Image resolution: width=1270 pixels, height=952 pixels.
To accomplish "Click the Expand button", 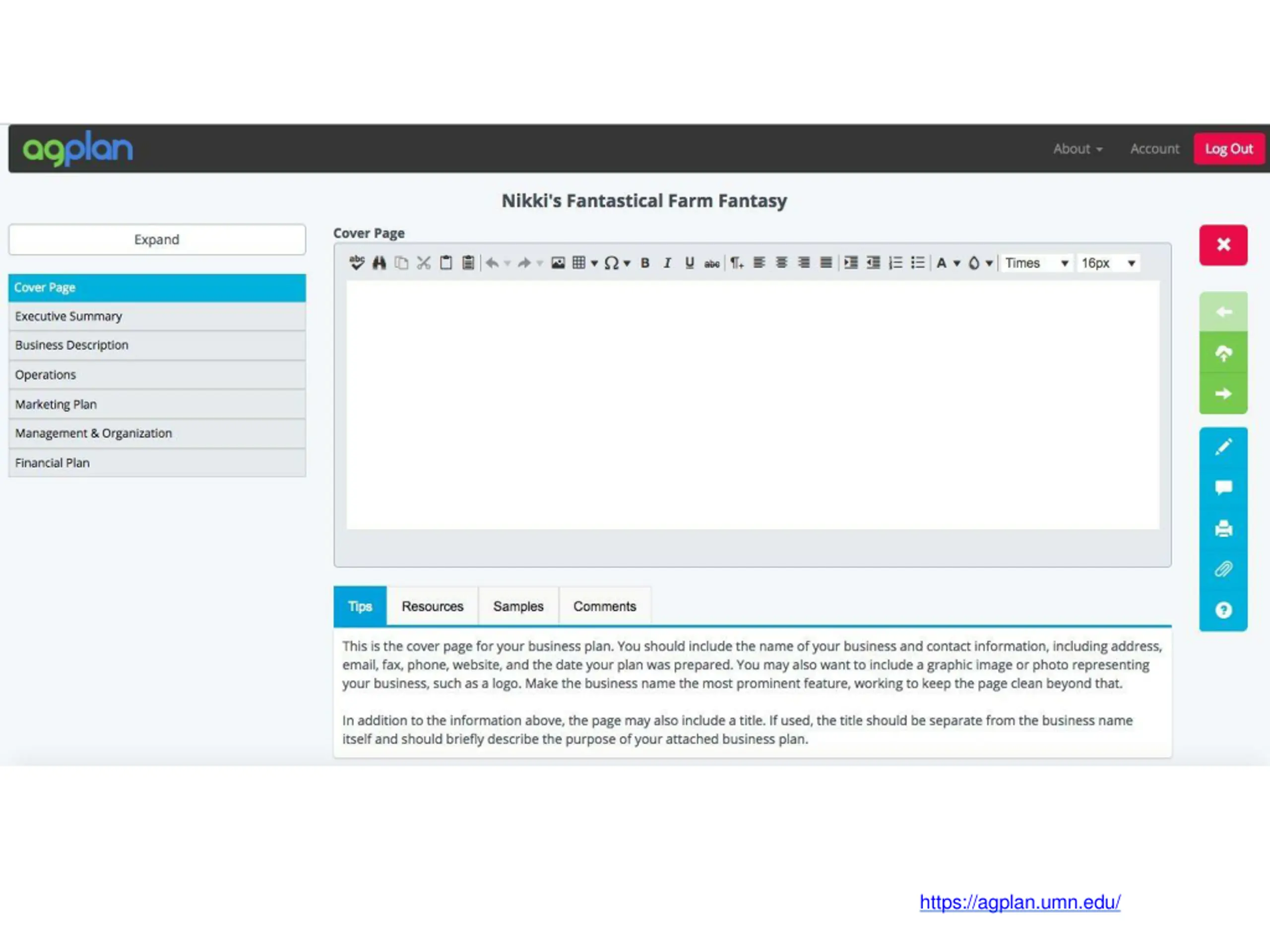I will click(x=157, y=239).
